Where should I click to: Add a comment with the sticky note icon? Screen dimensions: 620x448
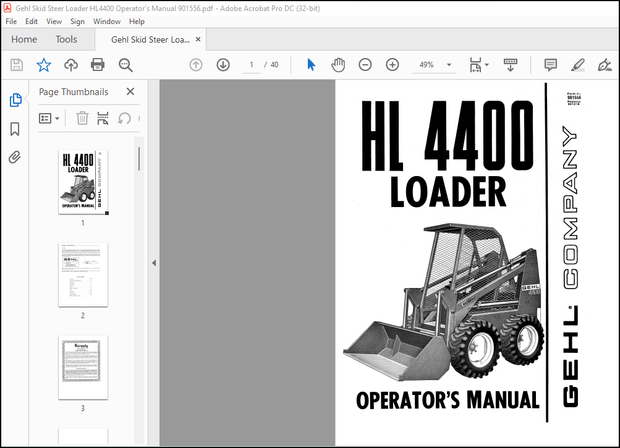pos(550,65)
